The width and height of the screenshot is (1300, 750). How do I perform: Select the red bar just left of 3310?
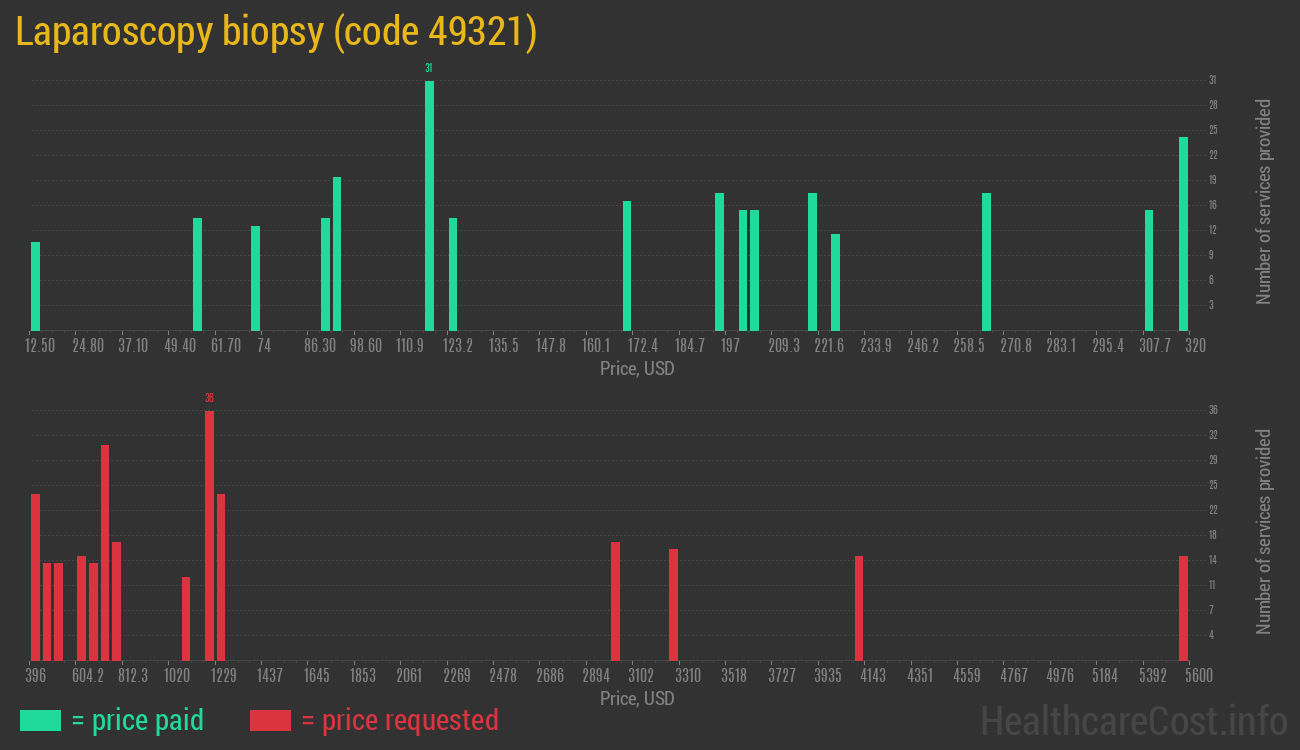[673, 604]
